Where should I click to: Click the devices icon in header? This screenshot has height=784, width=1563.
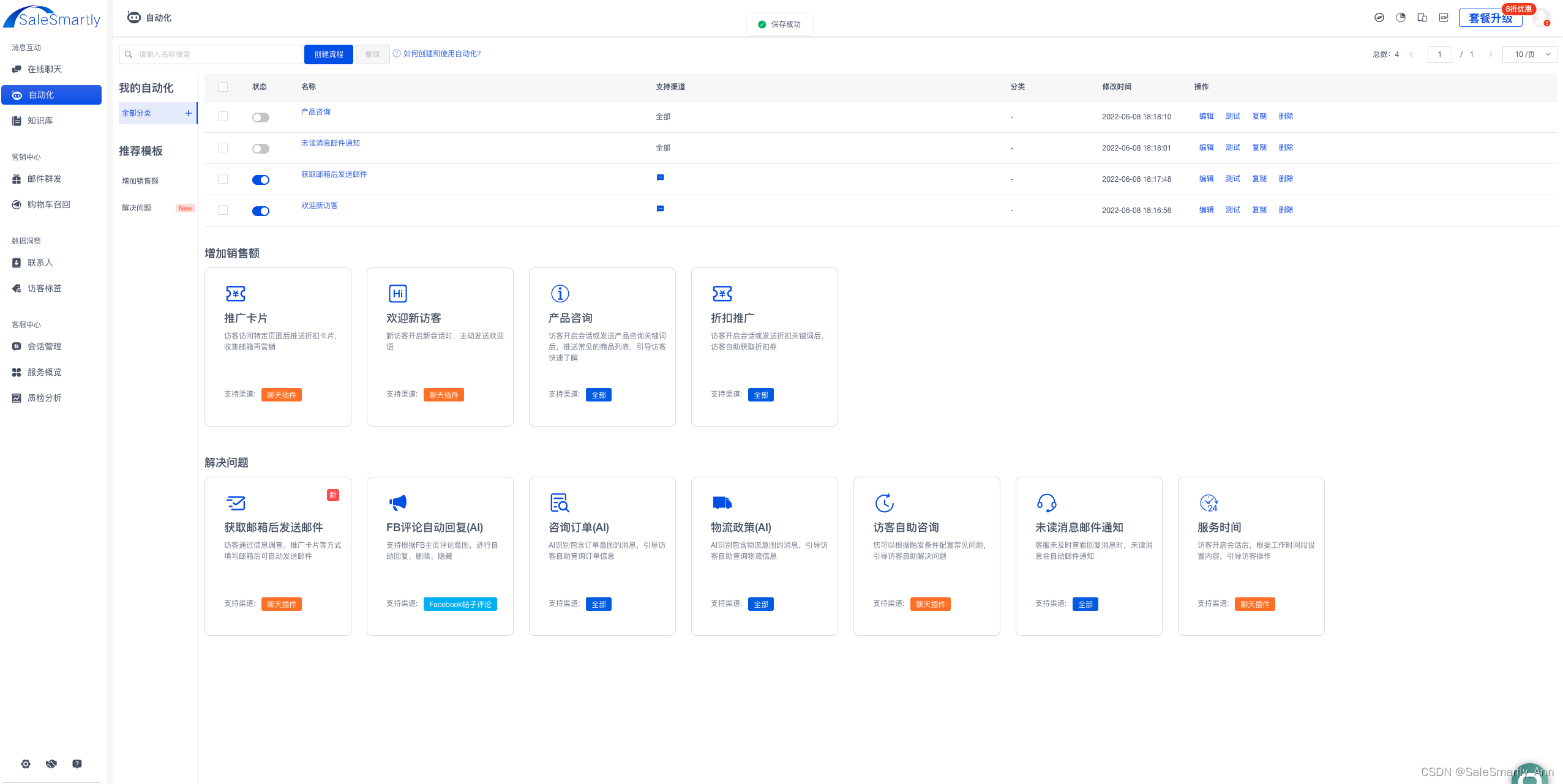pos(1422,18)
